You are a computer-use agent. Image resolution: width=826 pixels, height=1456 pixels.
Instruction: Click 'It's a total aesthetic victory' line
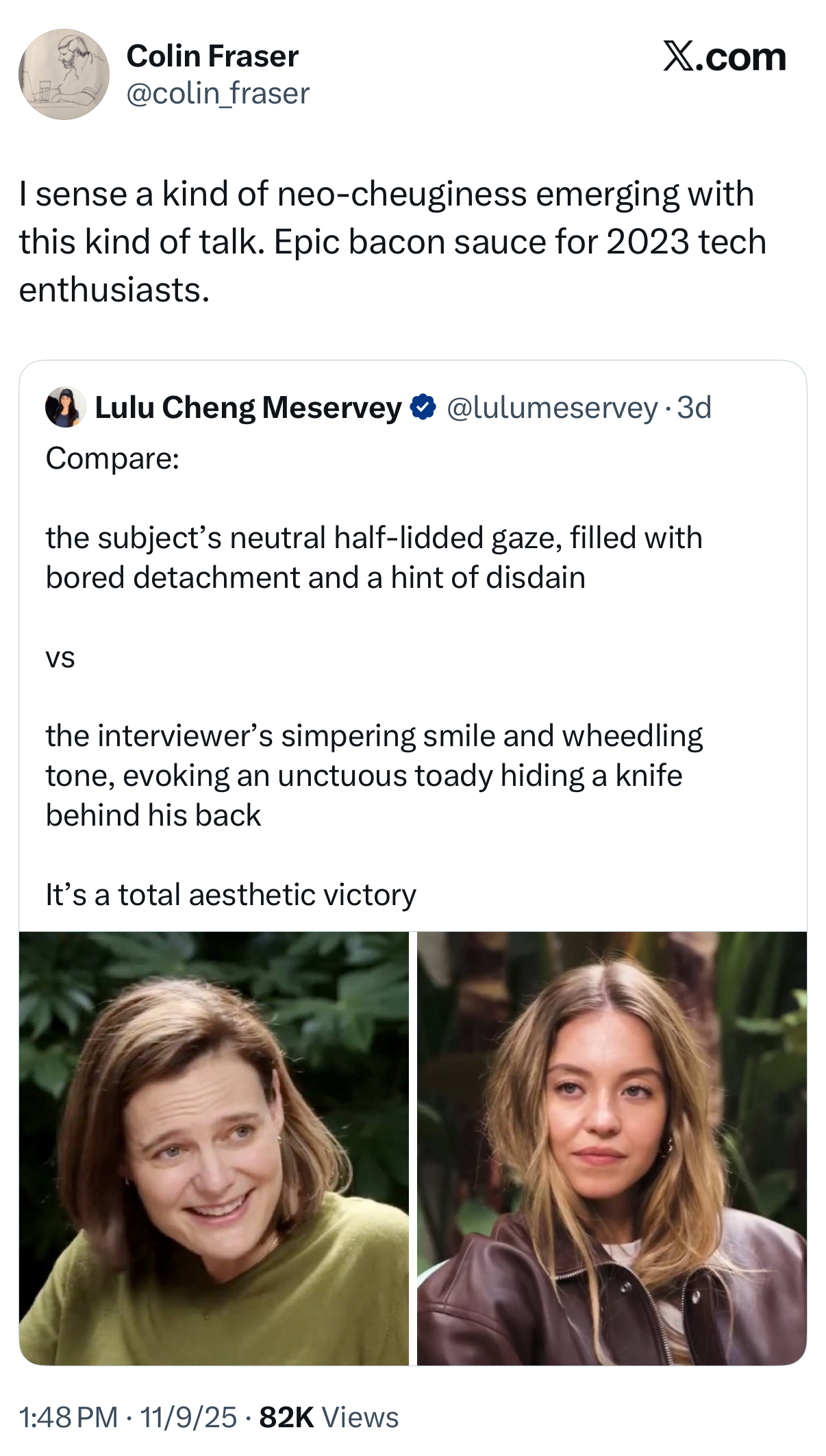pyautogui.click(x=231, y=894)
